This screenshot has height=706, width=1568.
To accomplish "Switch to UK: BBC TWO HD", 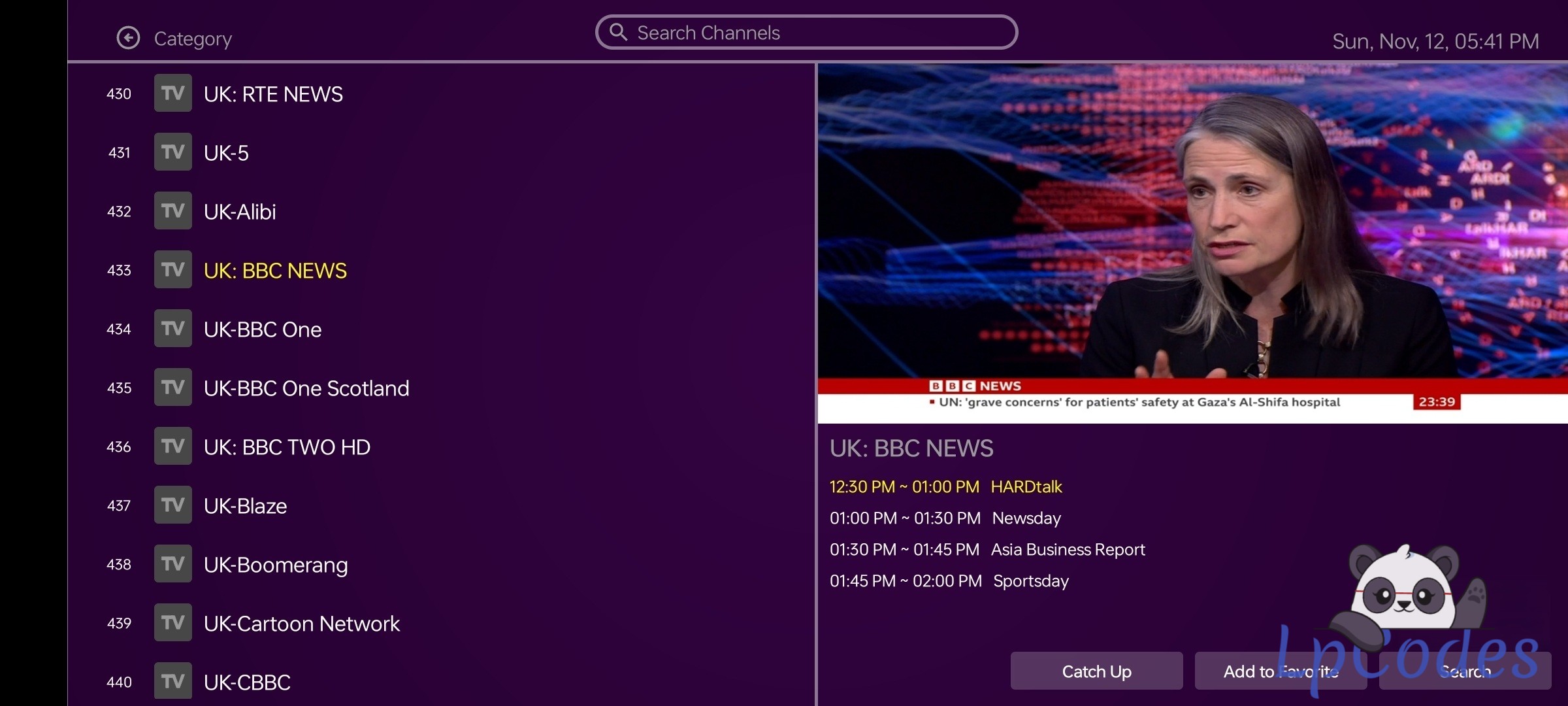I will (x=287, y=447).
